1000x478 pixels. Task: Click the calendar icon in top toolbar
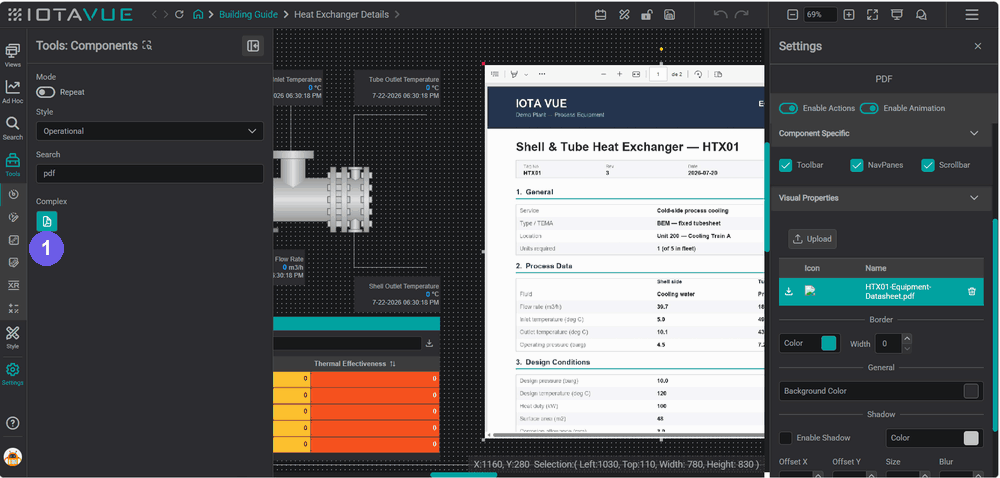(600, 15)
